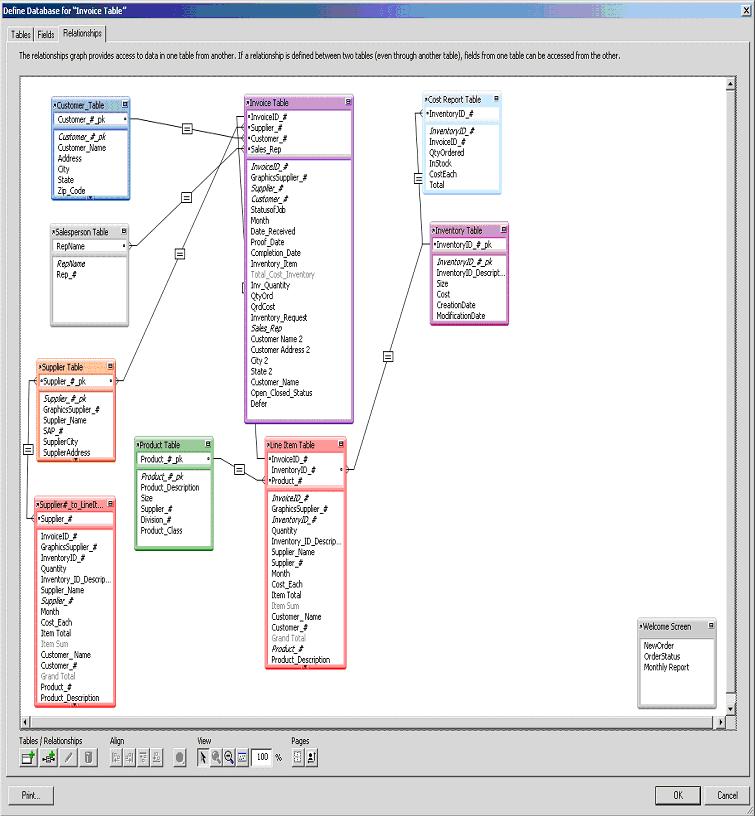This screenshot has height=816, width=755.
Task: Click the show page breaks icon
Action: pos(298,758)
